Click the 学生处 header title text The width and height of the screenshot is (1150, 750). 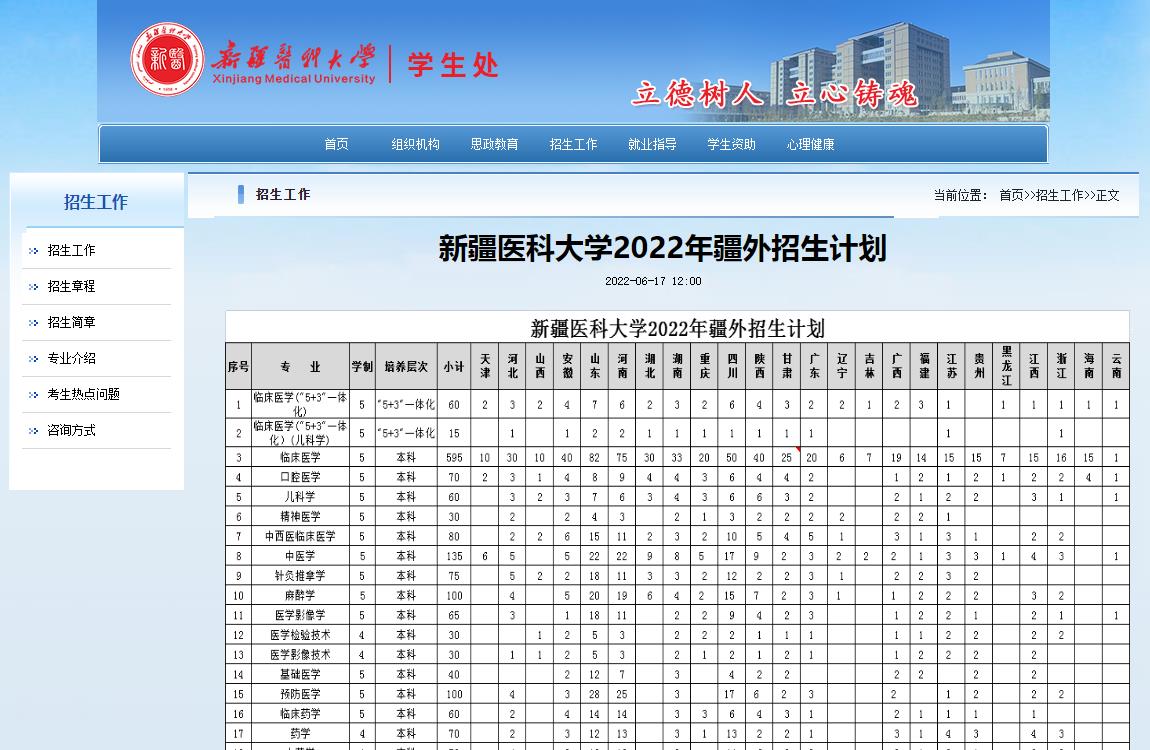[453, 65]
